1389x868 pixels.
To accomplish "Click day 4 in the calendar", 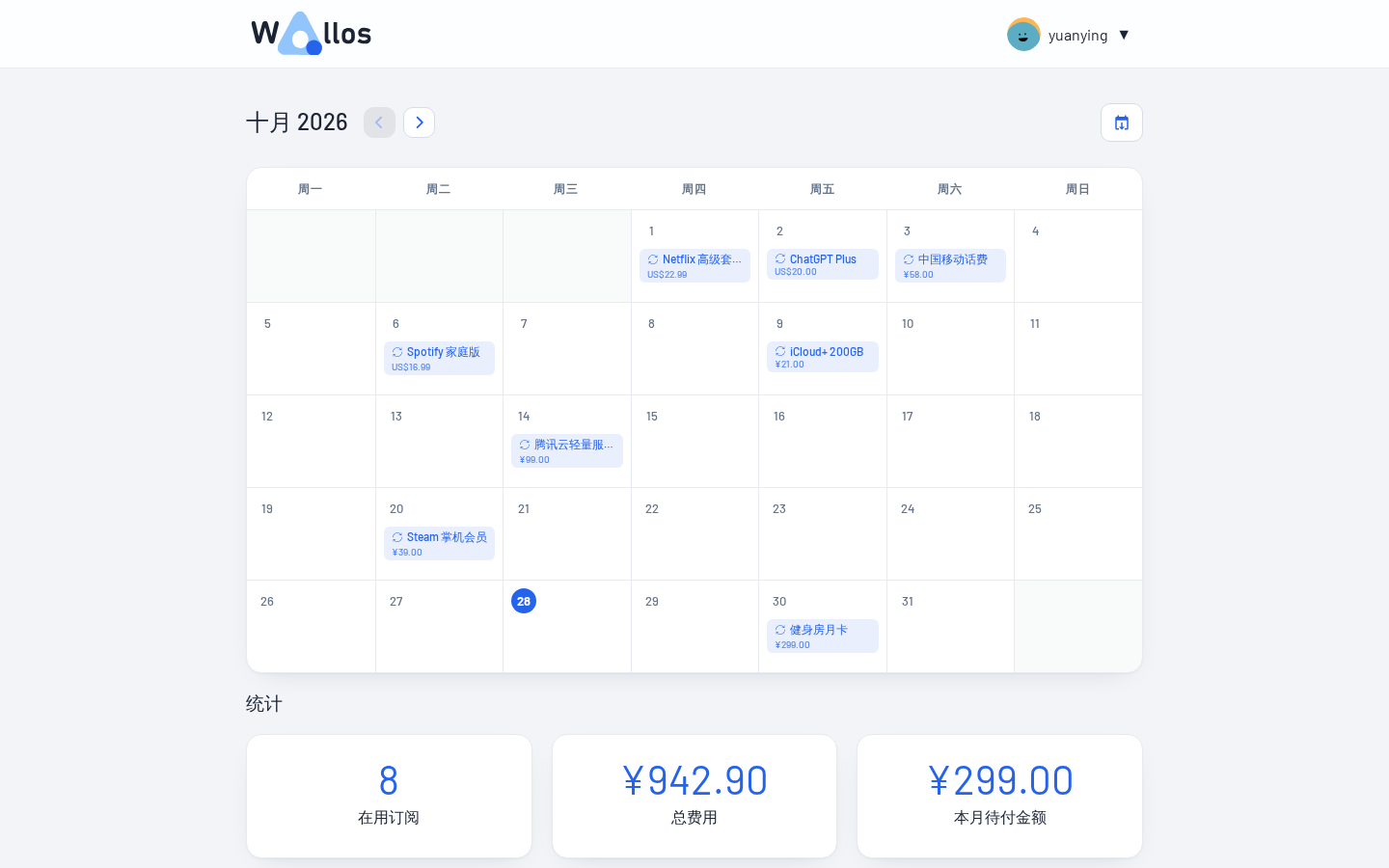I will point(1036,231).
